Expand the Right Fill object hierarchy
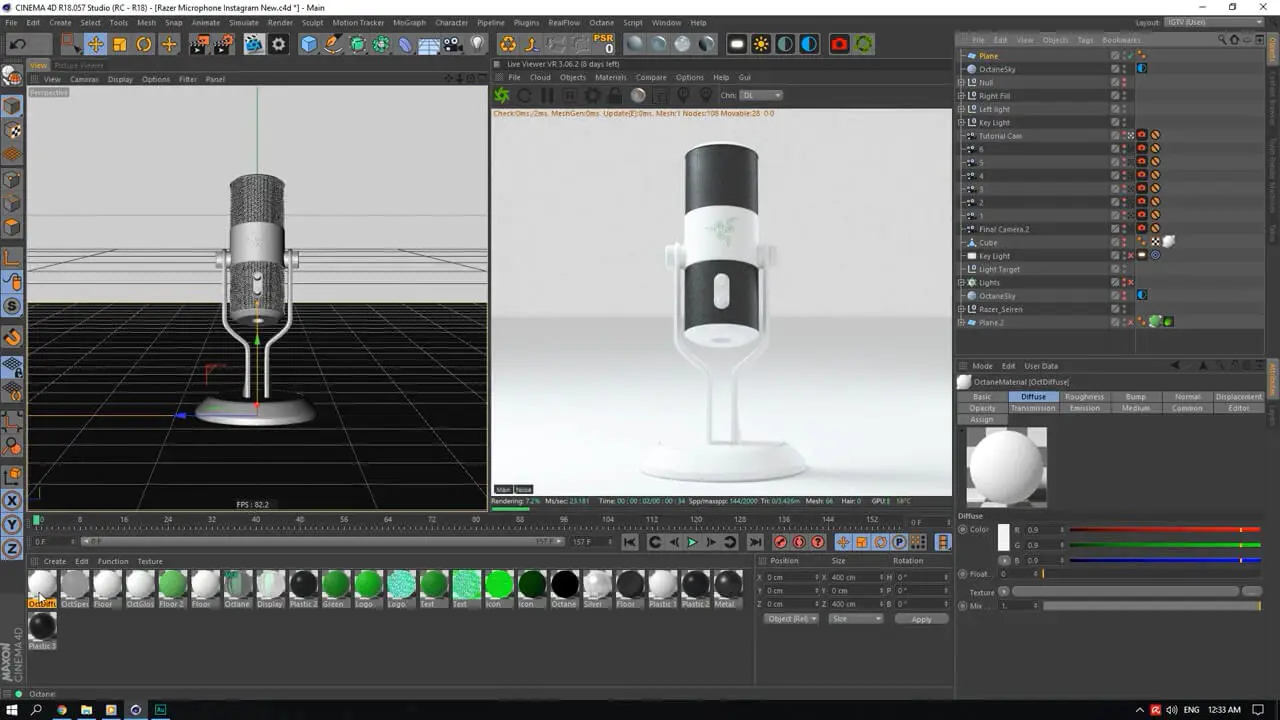 pos(961,96)
